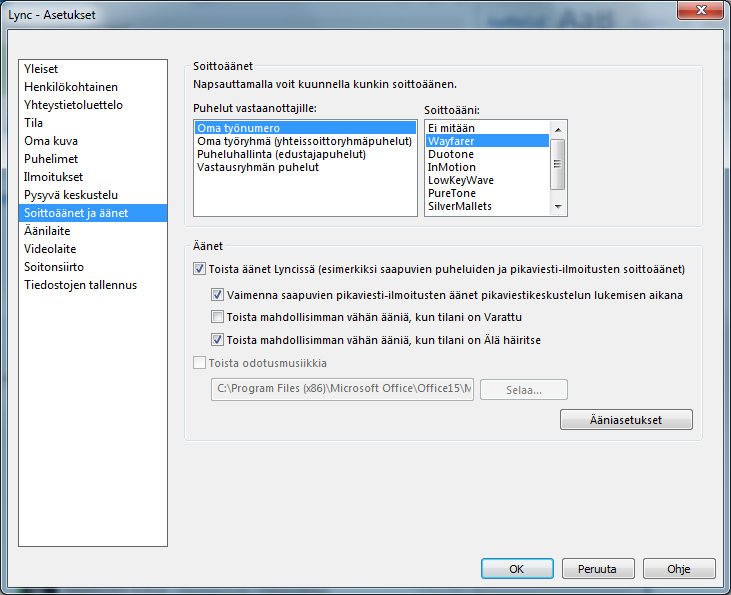Select Oma työnumero call type
The height and width of the screenshot is (595, 731).
(305, 128)
